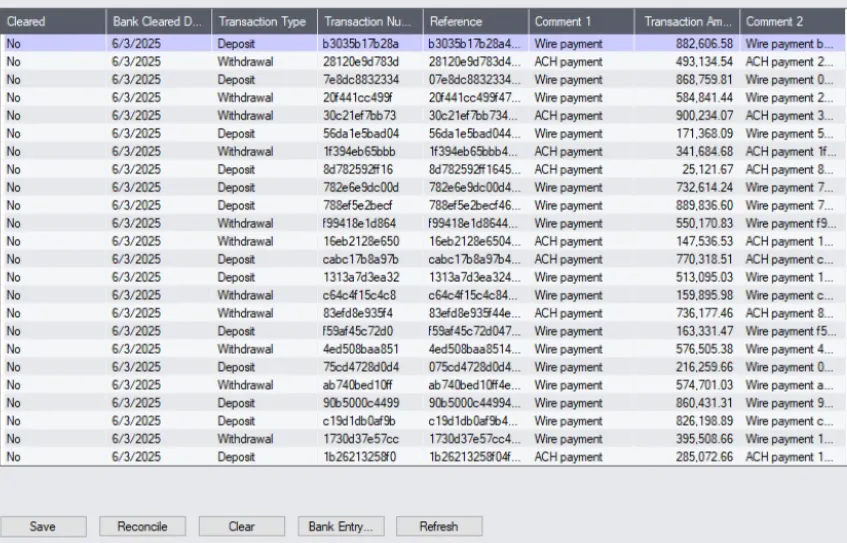Select transaction number 28120e9d783d
Viewport: 847px width, 543px height.
361,62
